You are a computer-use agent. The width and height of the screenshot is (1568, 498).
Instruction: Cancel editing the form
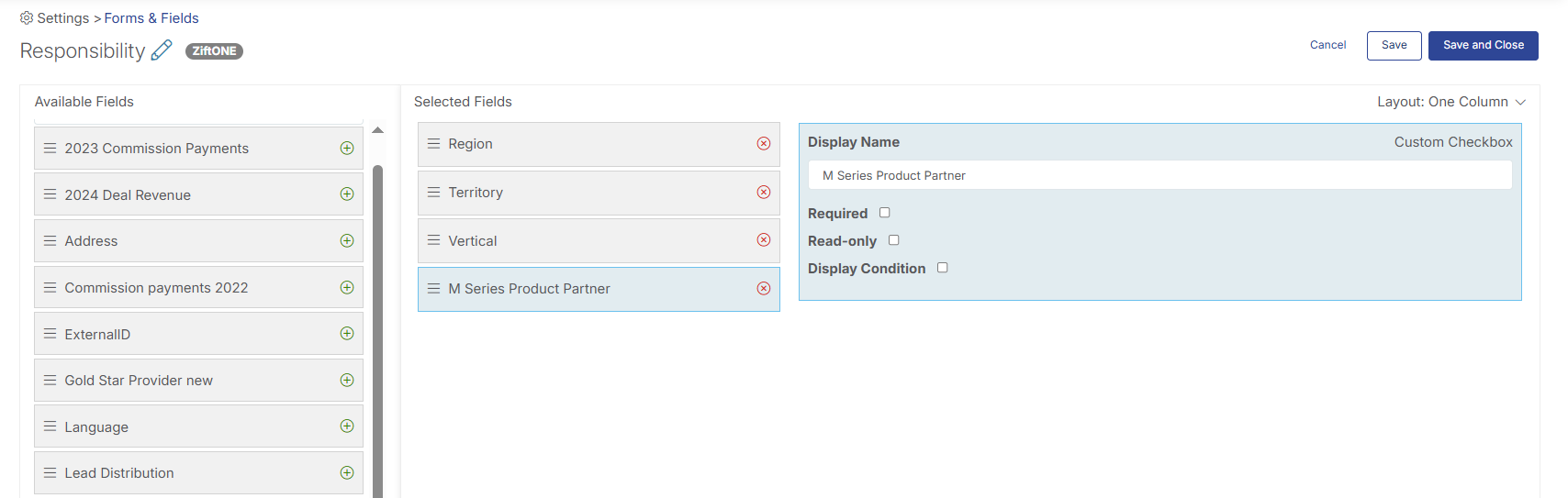(1327, 45)
